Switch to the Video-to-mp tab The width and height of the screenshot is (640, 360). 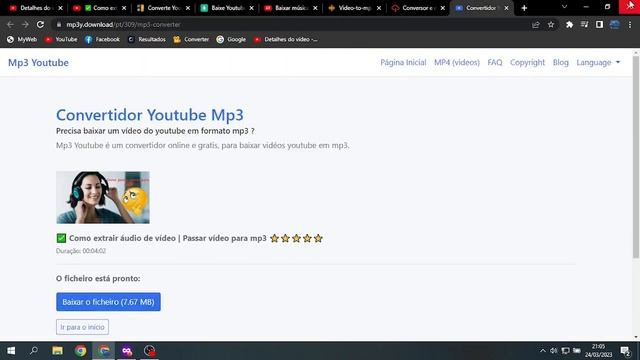coord(353,8)
